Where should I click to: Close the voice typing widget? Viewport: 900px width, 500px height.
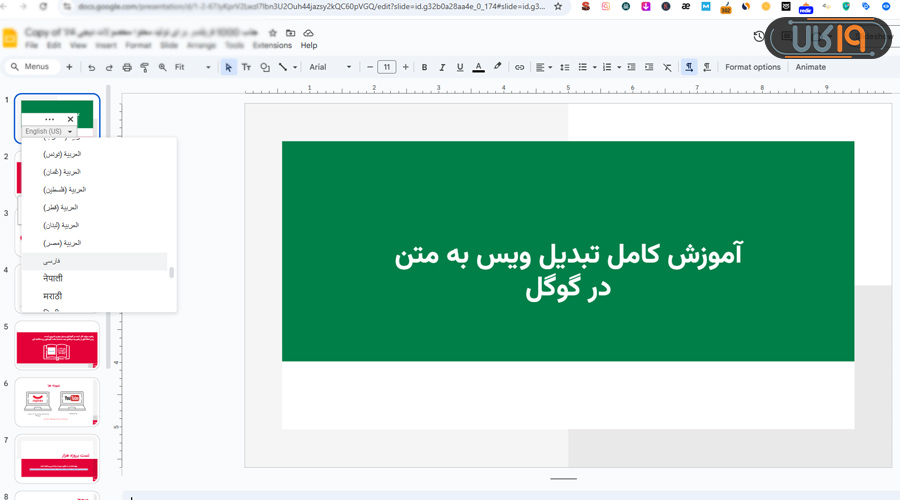(71, 119)
